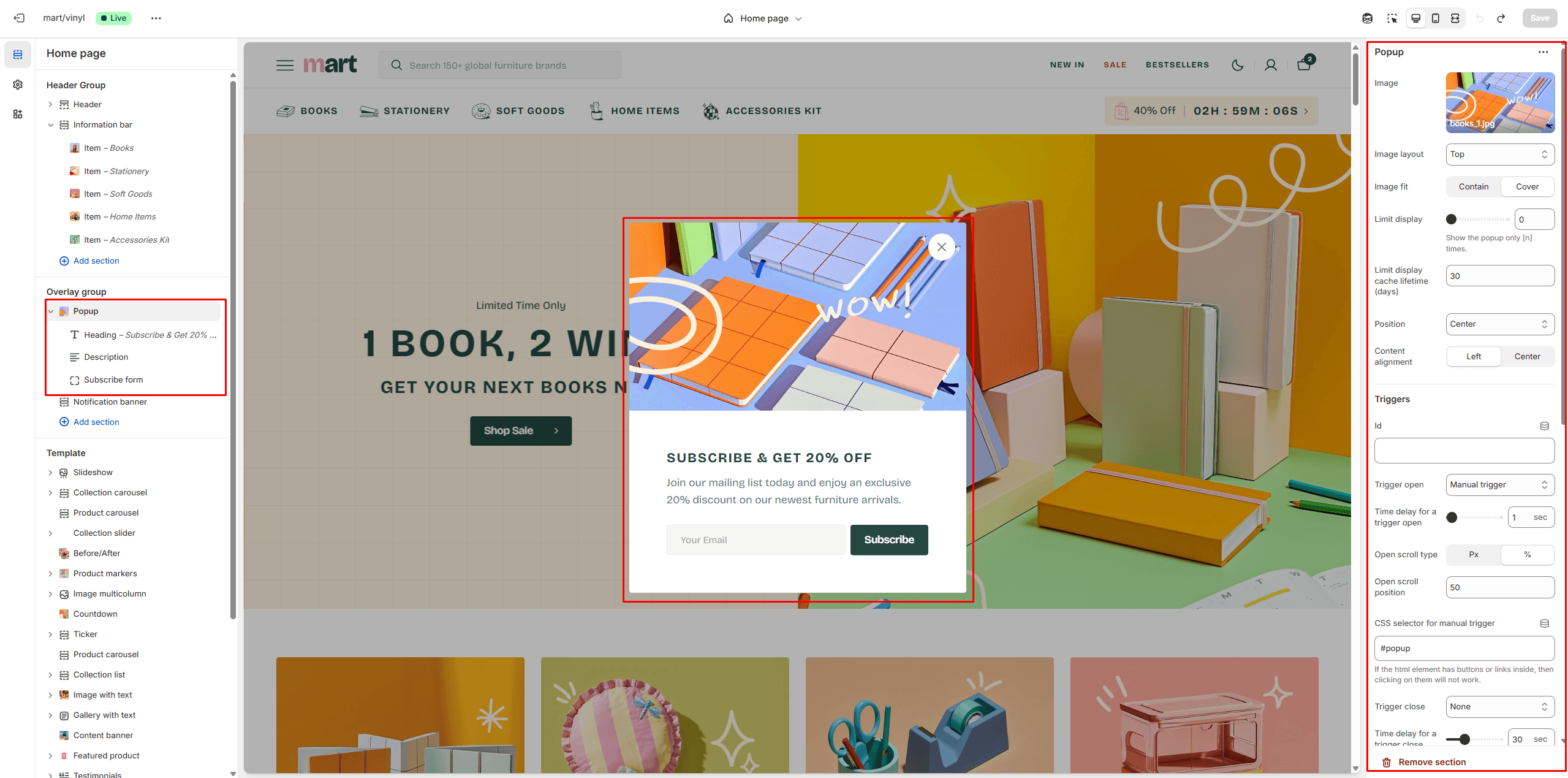Open the Image layout dropdown
The width and height of the screenshot is (1568, 778).
click(1499, 154)
